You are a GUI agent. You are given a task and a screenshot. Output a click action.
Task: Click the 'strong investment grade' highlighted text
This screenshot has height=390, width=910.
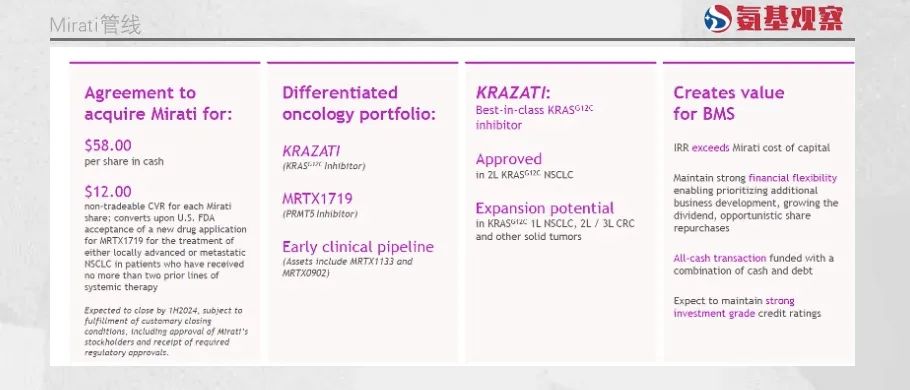(734, 307)
